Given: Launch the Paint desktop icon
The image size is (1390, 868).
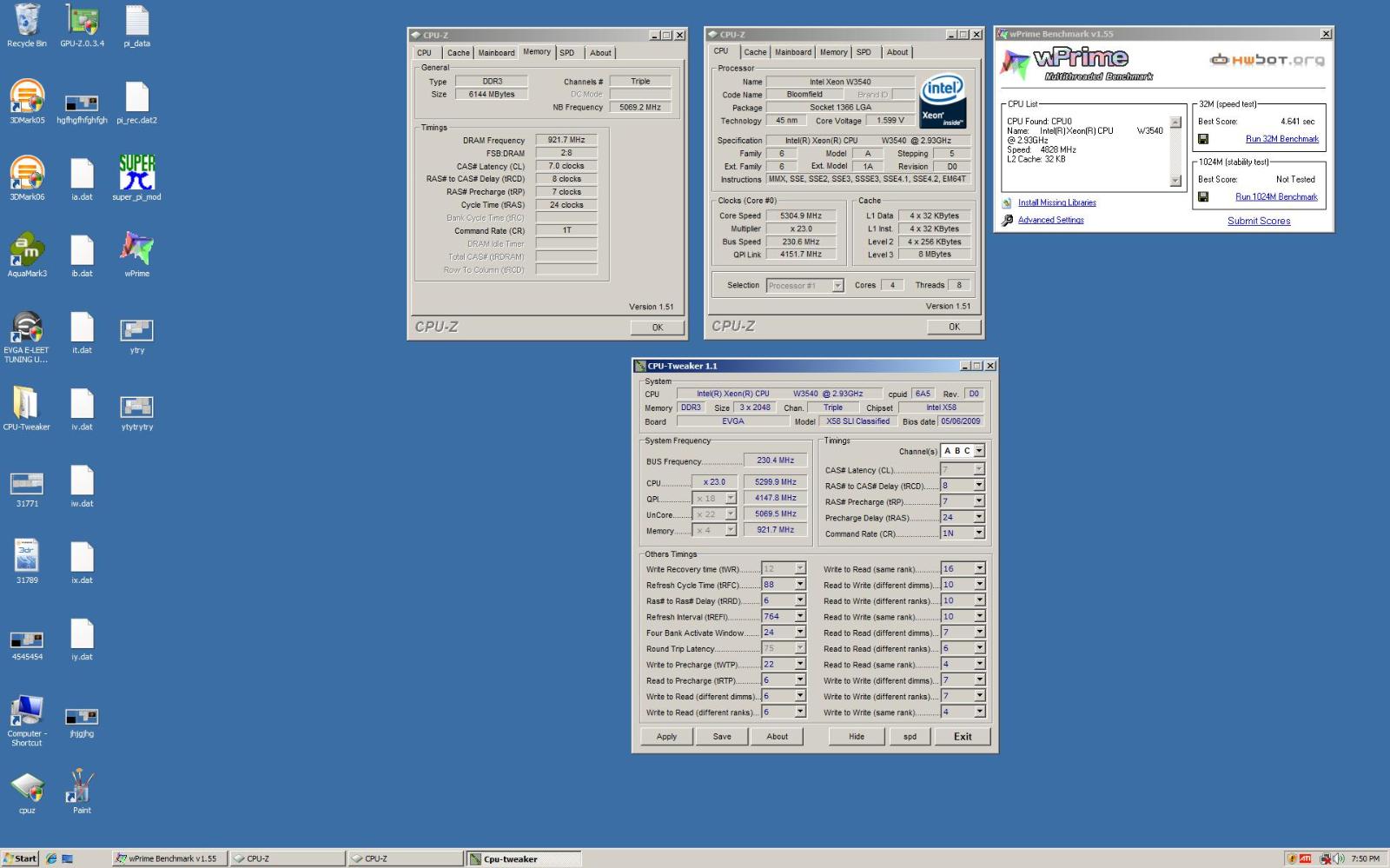Looking at the screenshot, I should [82, 791].
